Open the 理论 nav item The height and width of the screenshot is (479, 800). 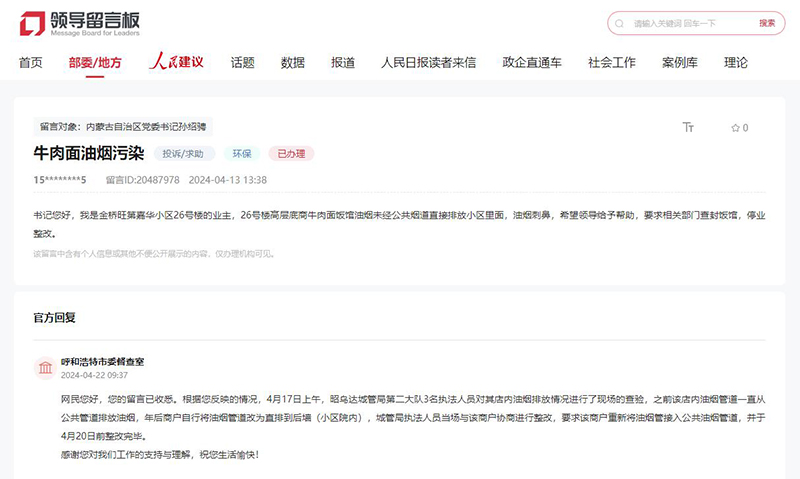pos(736,62)
